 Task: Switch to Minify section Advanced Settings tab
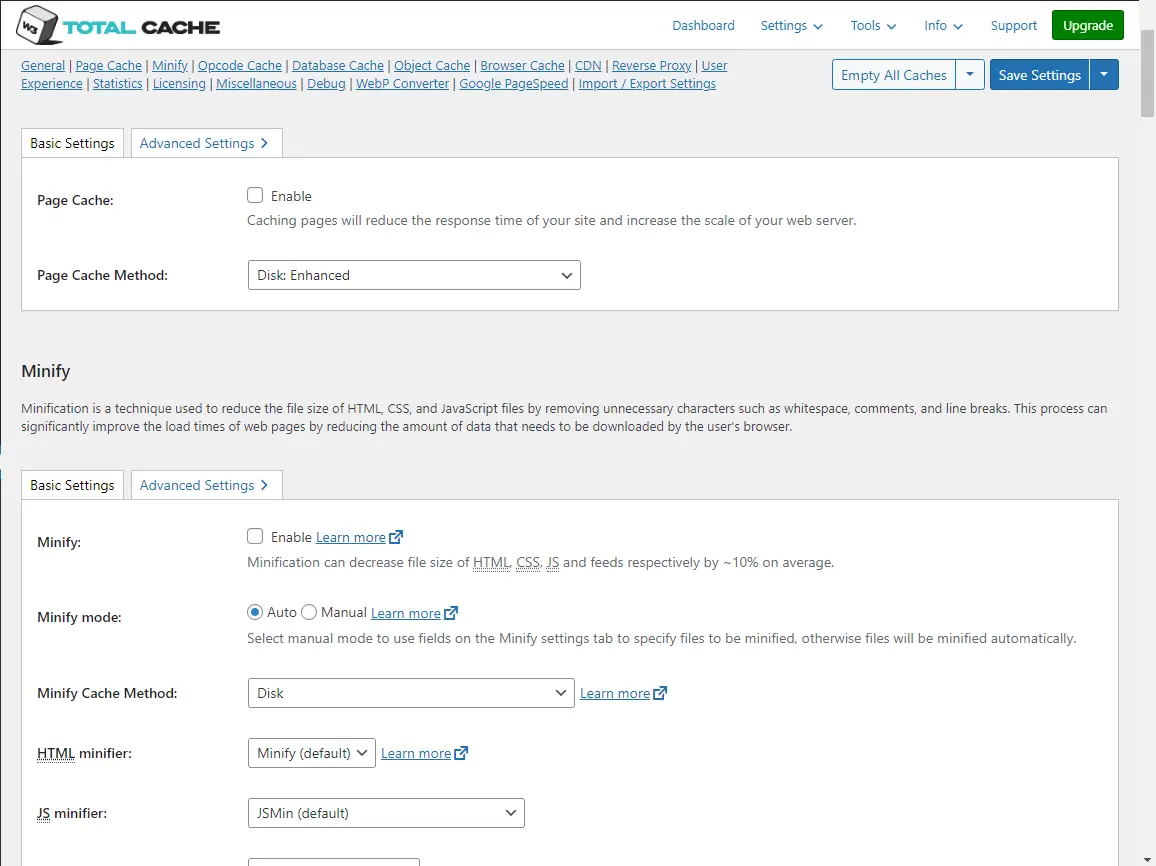pos(206,485)
